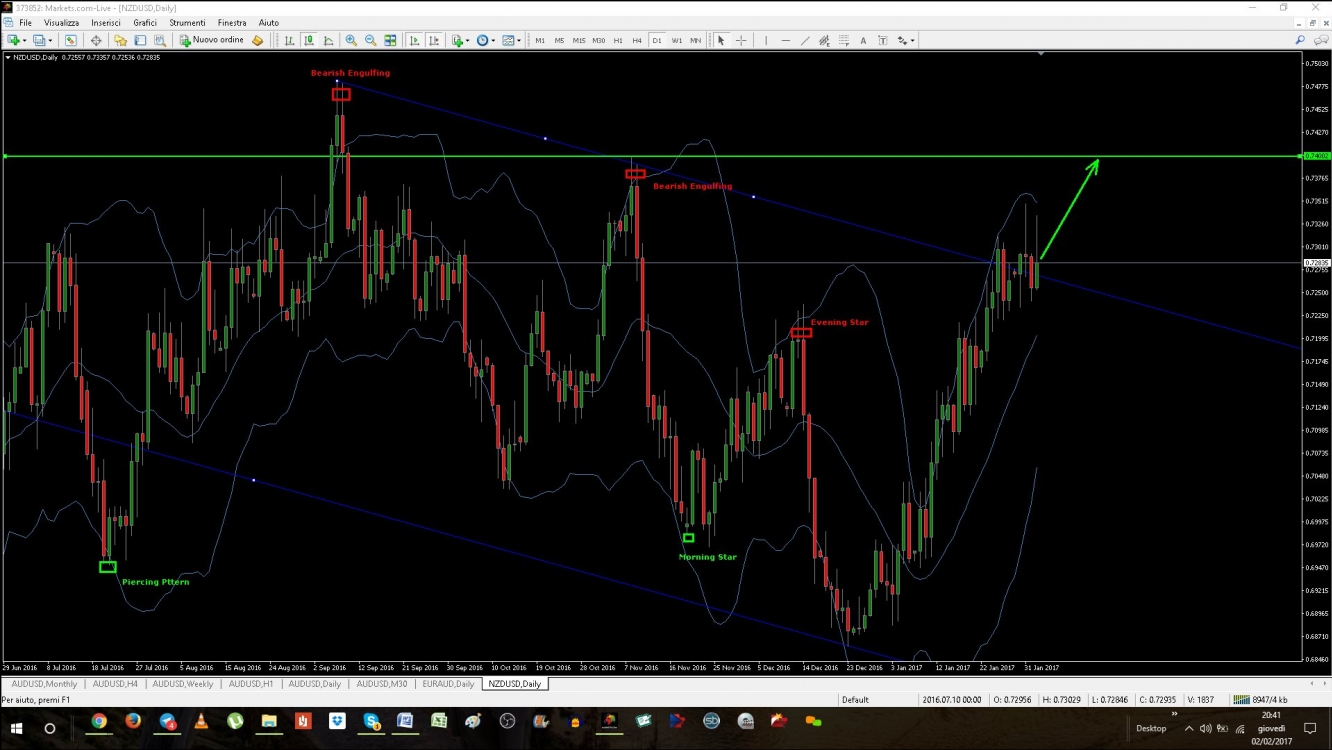Select the W1 timeframe
The height and width of the screenshot is (750, 1332).
click(x=677, y=40)
